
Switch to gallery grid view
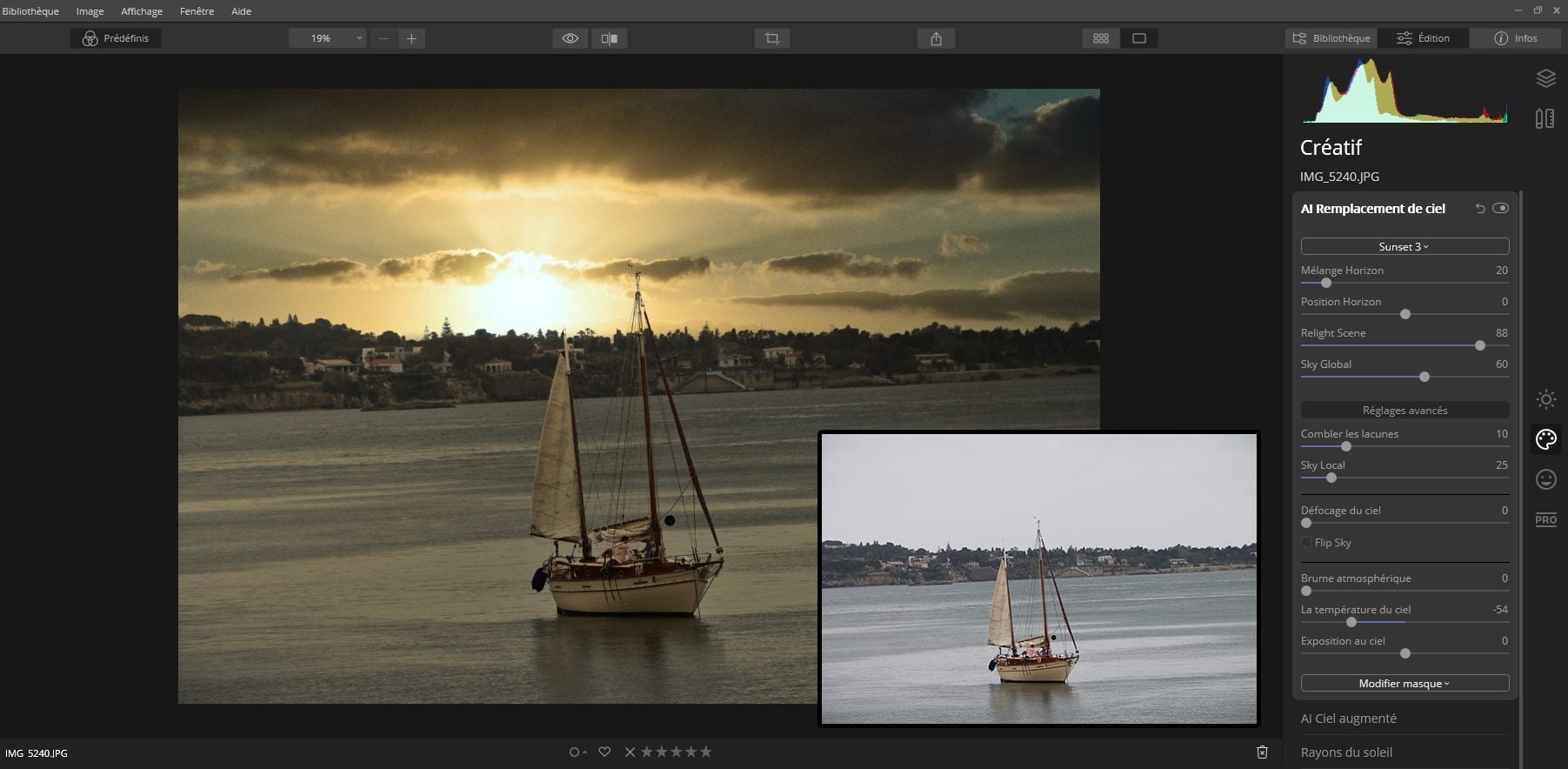pos(1101,38)
